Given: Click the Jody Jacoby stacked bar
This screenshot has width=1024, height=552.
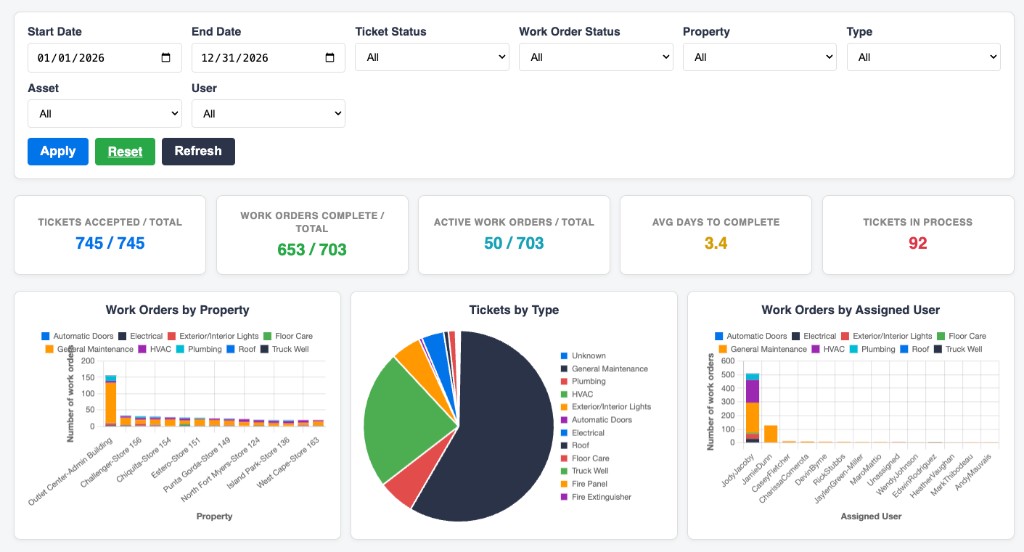Looking at the screenshot, I should click(752, 408).
